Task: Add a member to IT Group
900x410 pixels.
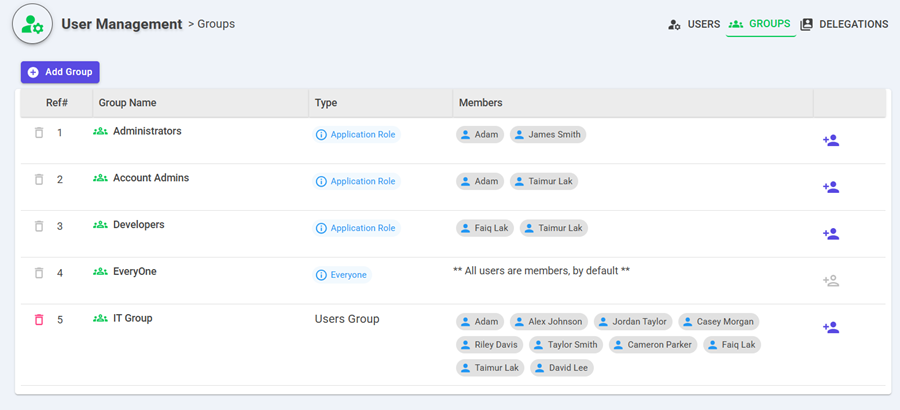Action: pos(830,327)
